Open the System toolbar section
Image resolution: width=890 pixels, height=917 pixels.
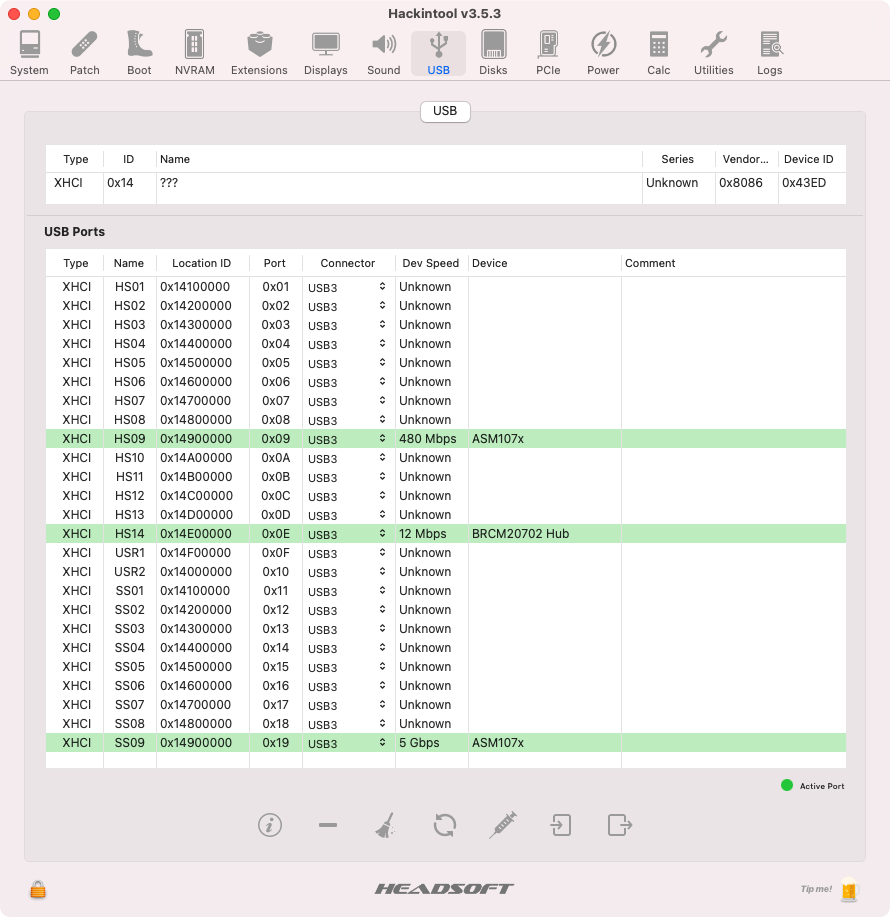29,53
